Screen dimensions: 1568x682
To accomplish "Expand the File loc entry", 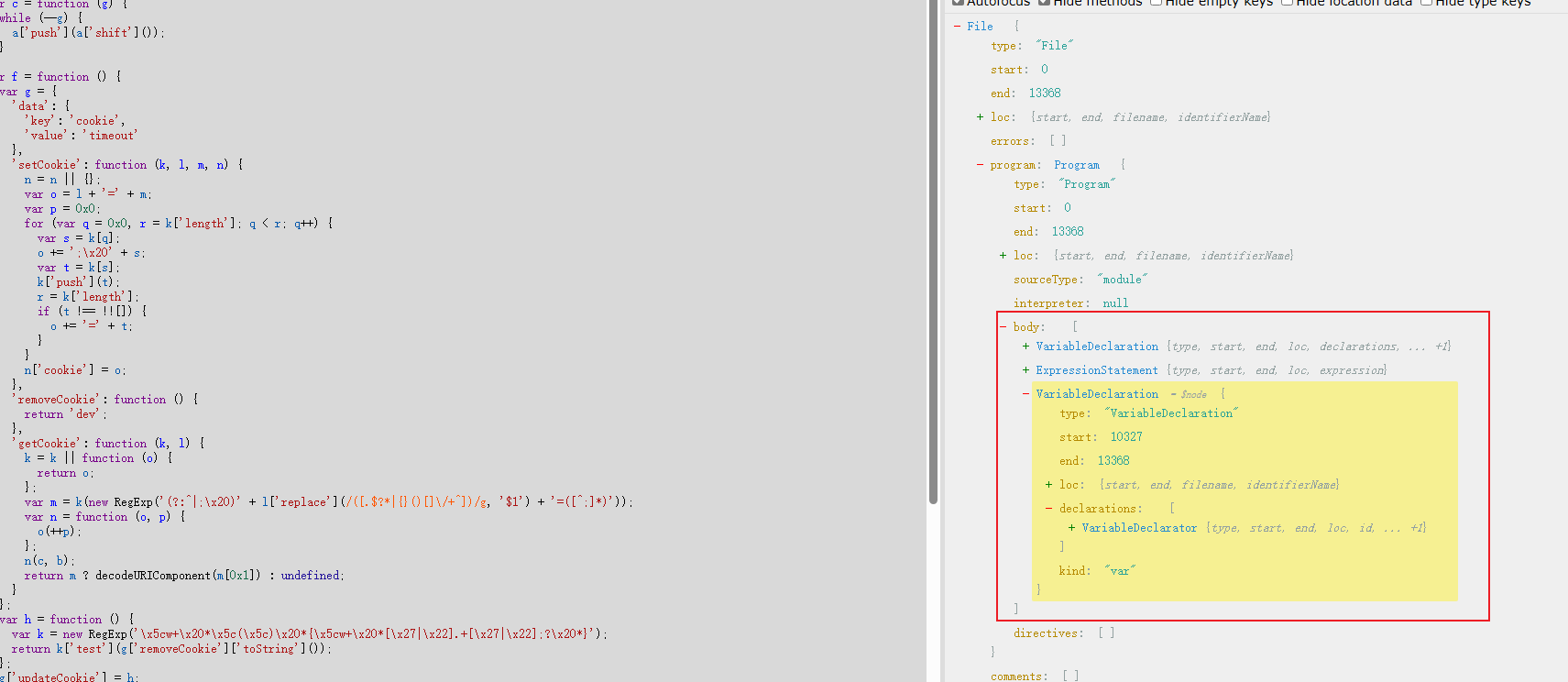I will point(980,117).
